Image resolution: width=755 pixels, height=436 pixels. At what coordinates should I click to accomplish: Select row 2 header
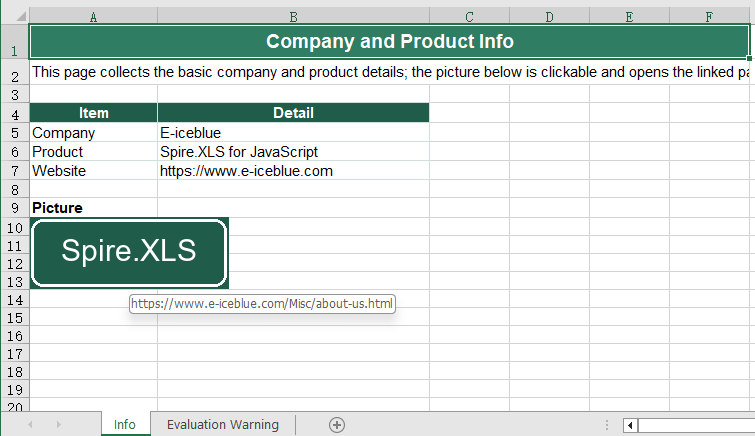15,73
